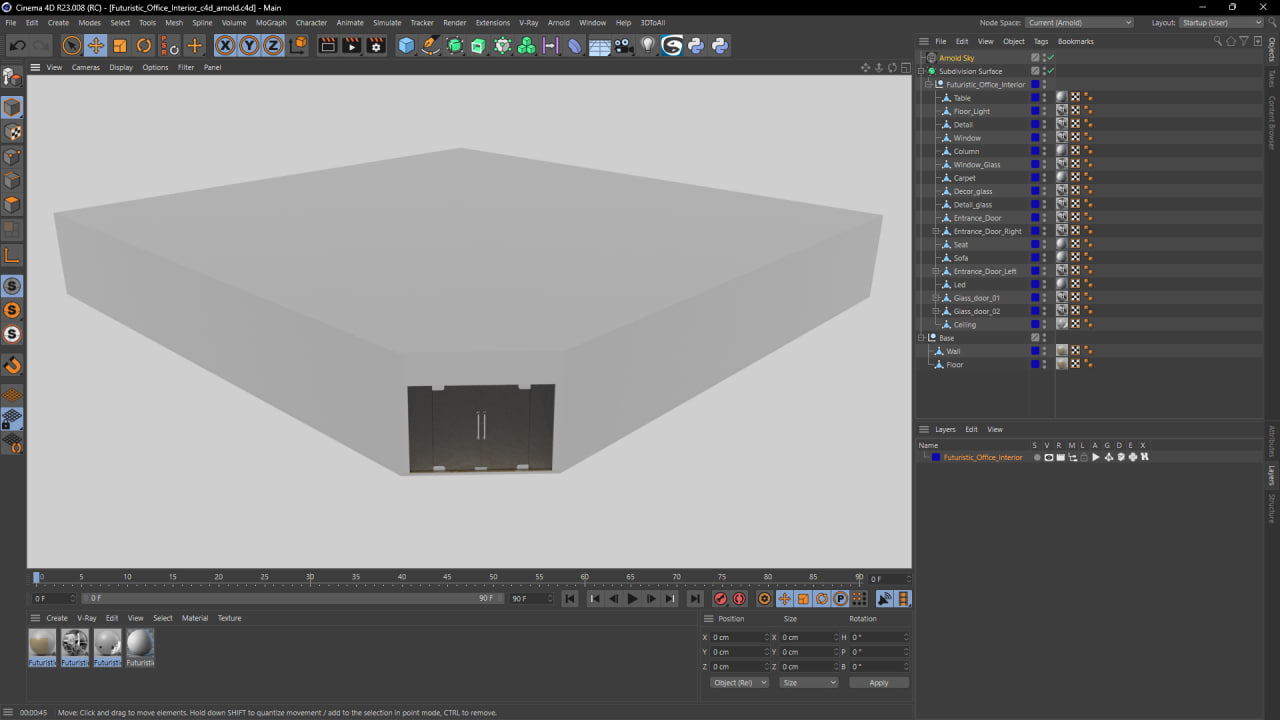Click the Texture mode checkered cube icon

pyautogui.click(x=12, y=132)
